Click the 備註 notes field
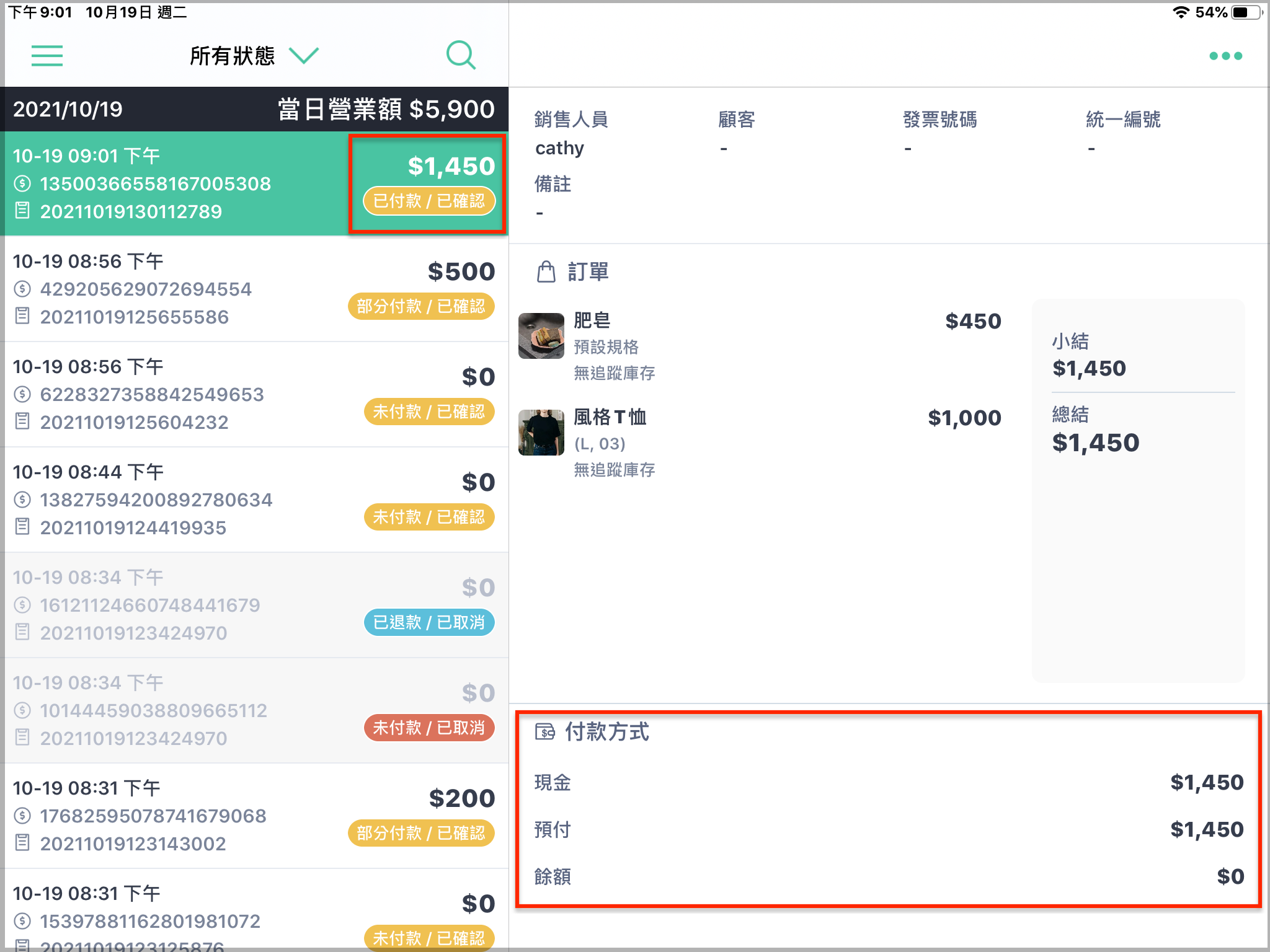Image resolution: width=1270 pixels, height=952 pixels. (x=553, y=197)
